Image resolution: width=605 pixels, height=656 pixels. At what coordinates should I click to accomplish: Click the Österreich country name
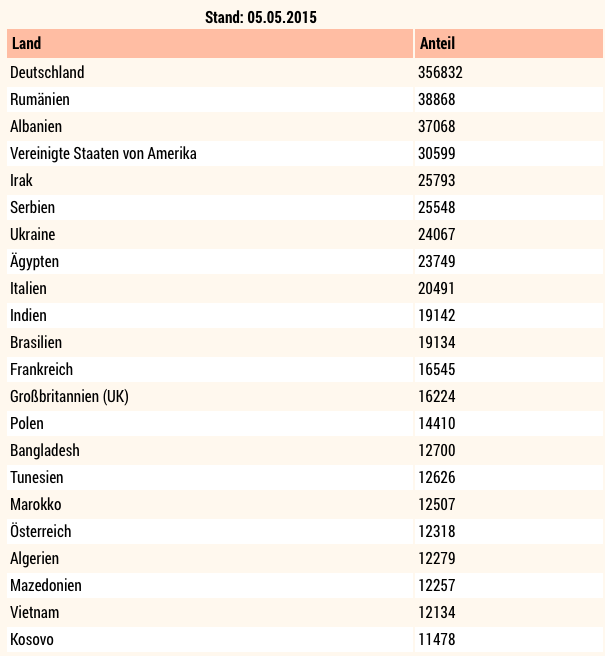coord(41,531)
